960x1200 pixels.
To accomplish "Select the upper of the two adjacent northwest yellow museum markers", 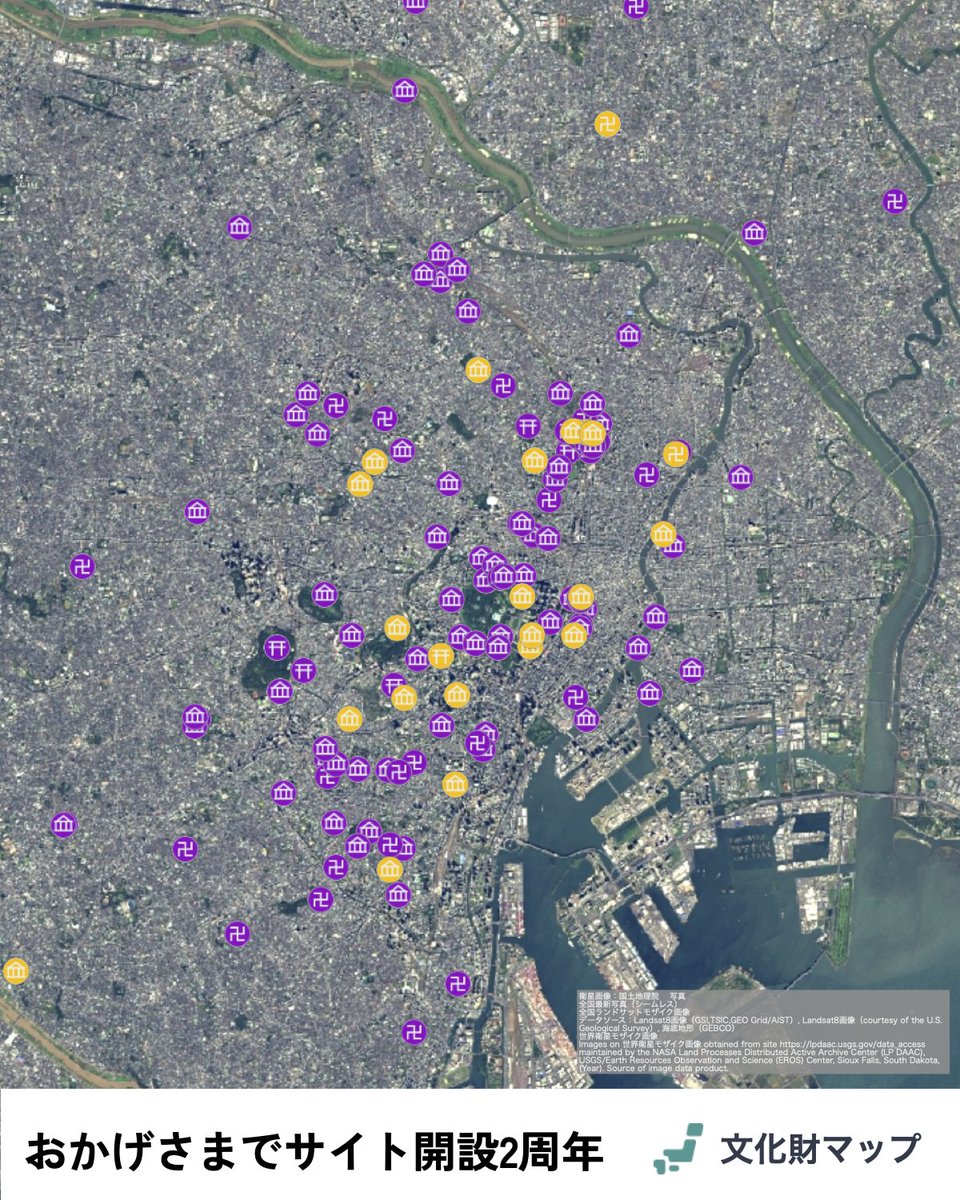I will click(x=374, y=461).
